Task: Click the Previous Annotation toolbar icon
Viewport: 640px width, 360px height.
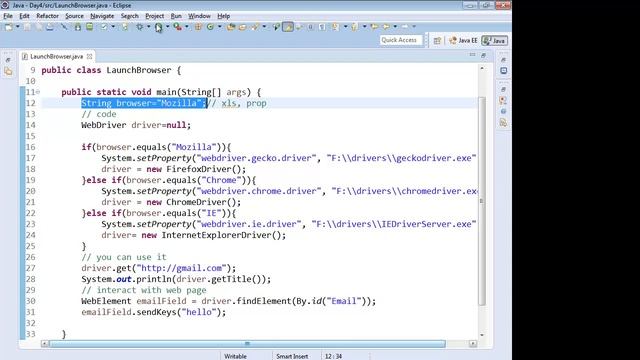Action: tap(354, 27)
